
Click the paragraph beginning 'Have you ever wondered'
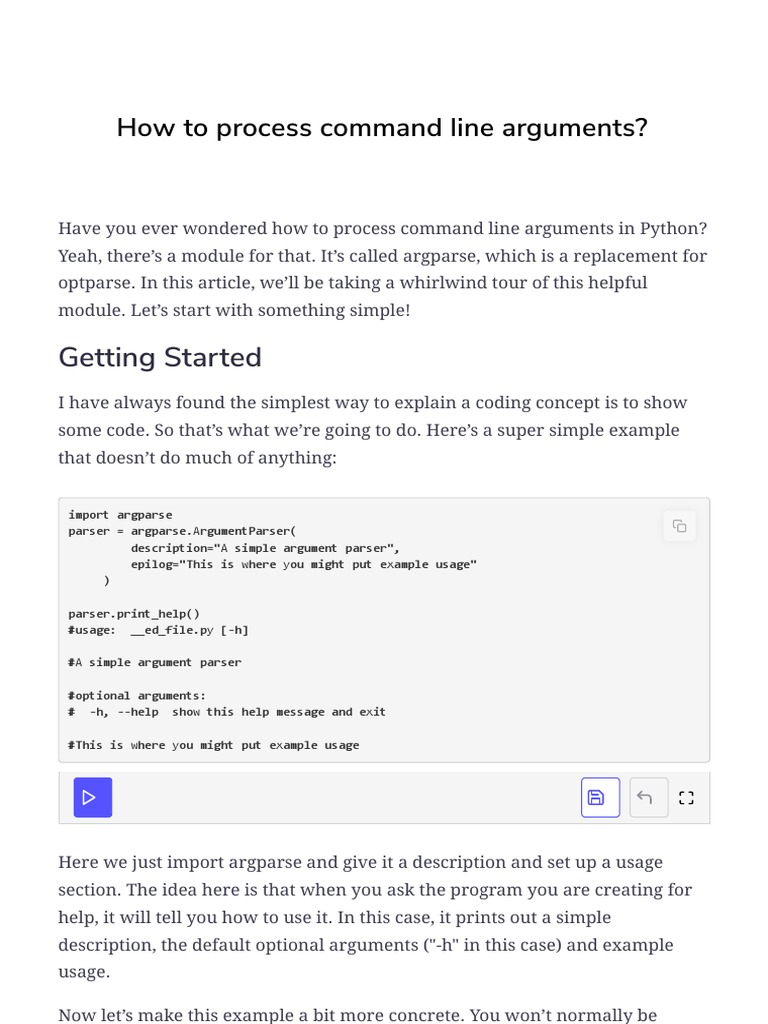coord(383,269)
